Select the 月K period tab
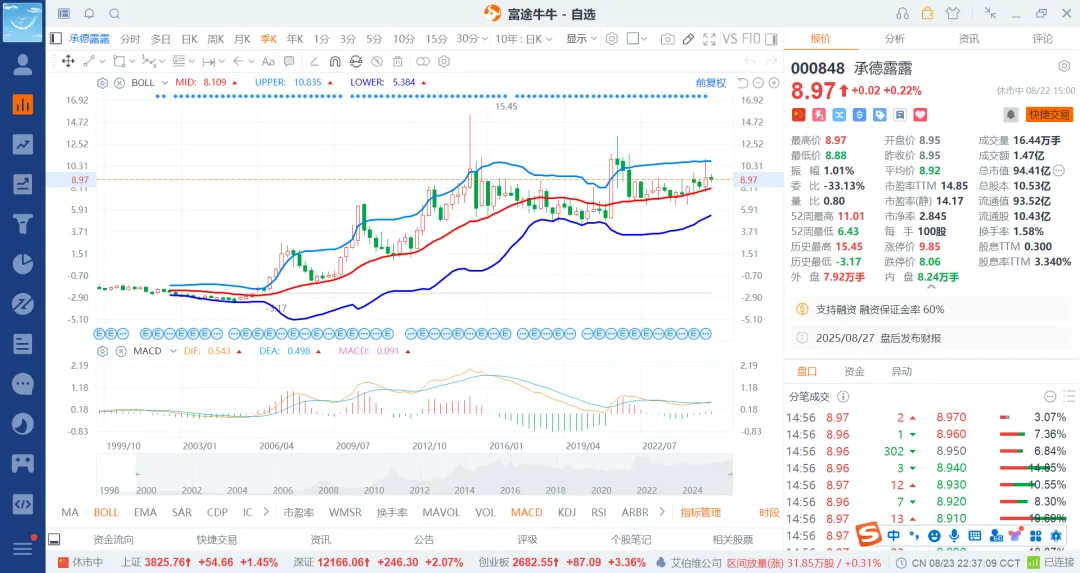 click(242, 39)
